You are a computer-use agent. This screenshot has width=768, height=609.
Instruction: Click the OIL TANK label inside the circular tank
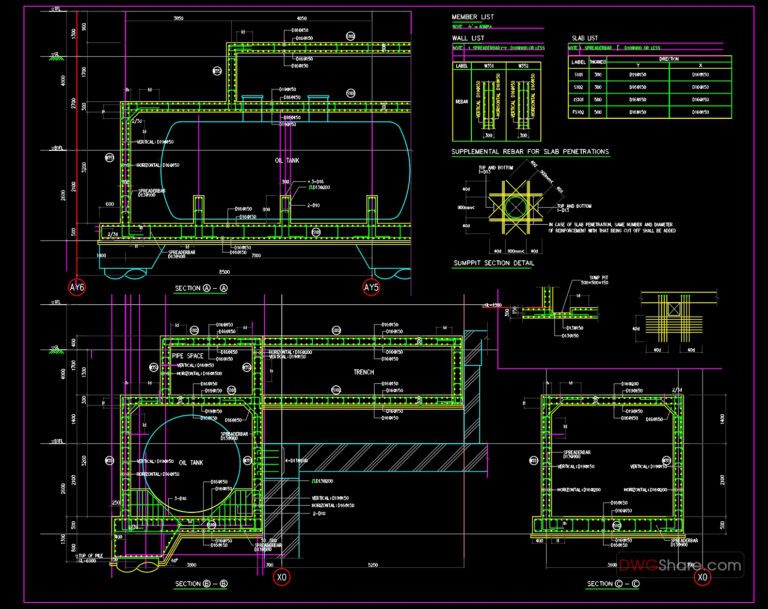[191, 463]
